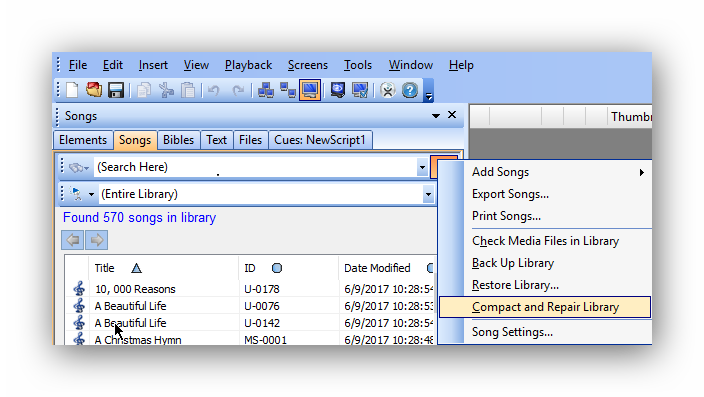Select the song 10, 000 Reasons

click(x=135, y=289)
